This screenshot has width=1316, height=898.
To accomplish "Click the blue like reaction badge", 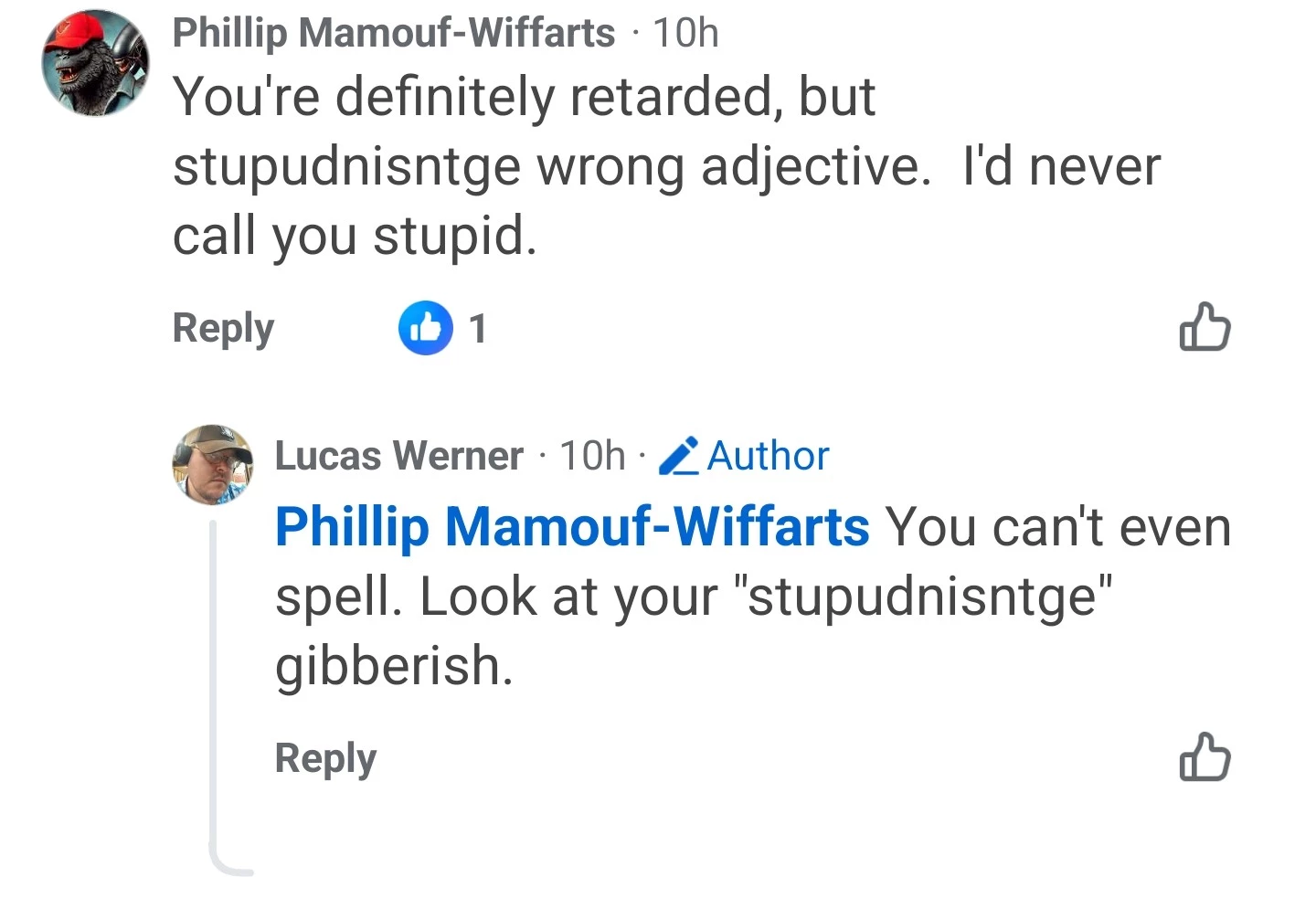I will pyautogui.click(x=425, y=327).
